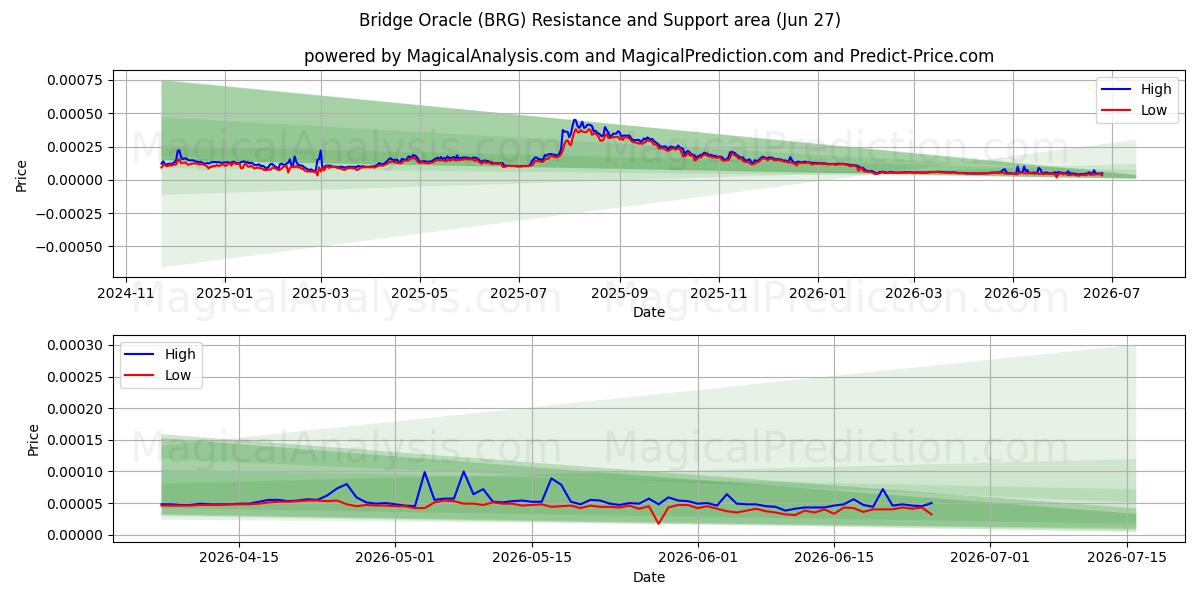Screen dimensions: 1200x600
Task: Click the bottom chart x-axis label '2026-05-01'
Action: pyautogui.click(x=395, y=558)
